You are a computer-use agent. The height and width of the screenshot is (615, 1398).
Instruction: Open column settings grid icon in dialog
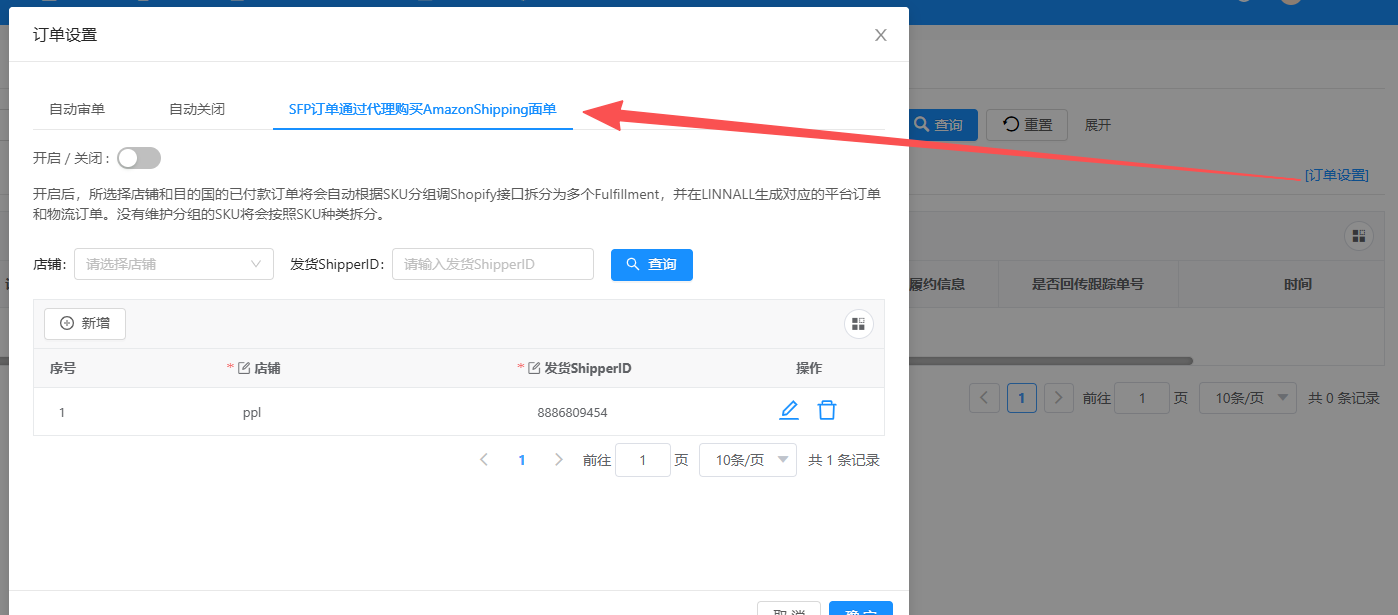(858, 324)
